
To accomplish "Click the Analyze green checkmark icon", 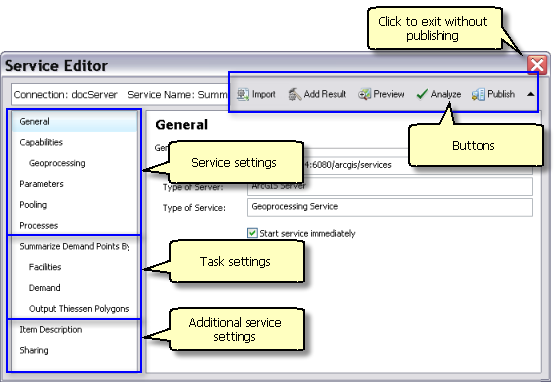I will pyautogui.click(x=422, y=94).
